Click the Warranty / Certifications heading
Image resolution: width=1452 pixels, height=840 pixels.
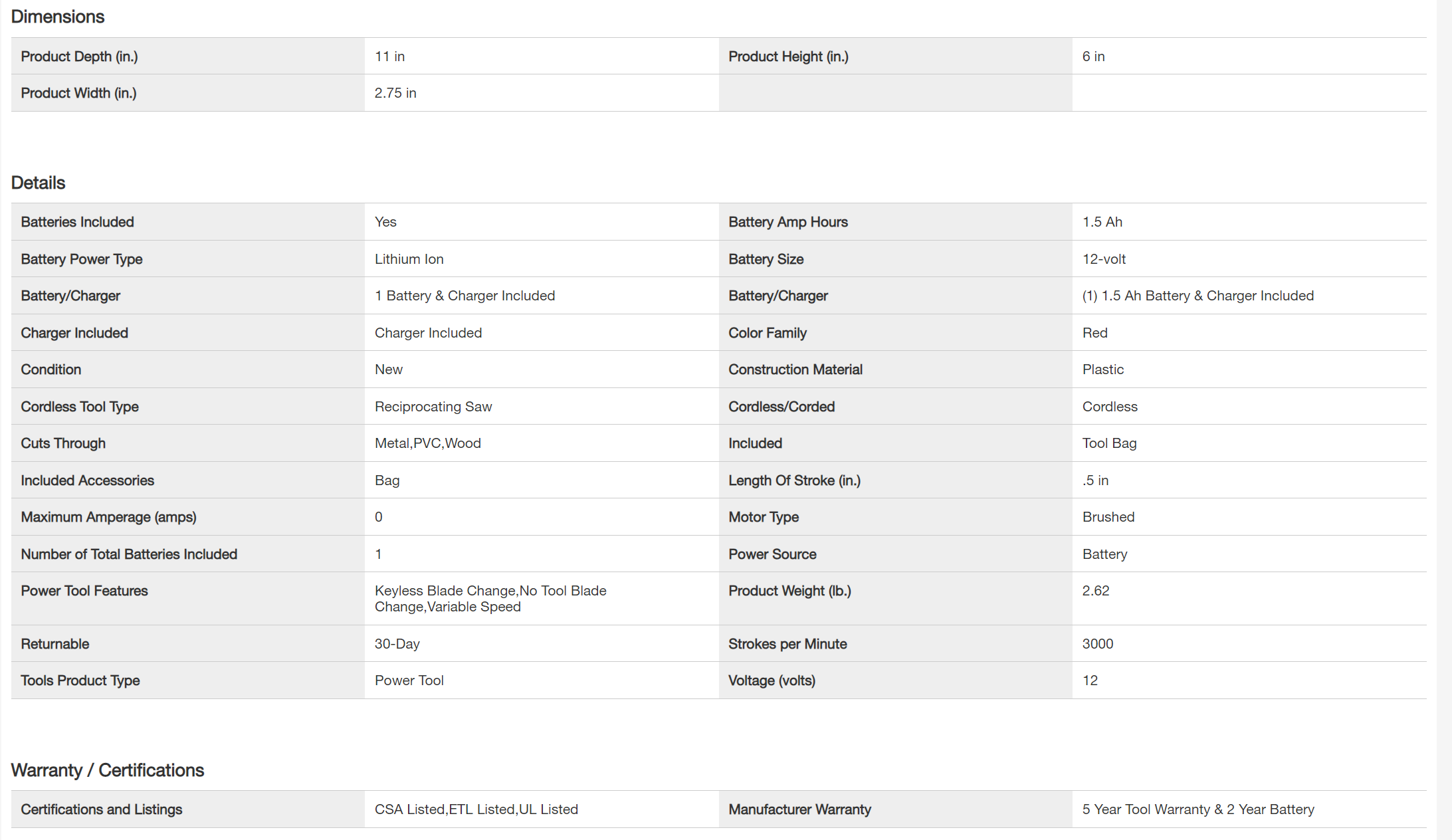108,770
